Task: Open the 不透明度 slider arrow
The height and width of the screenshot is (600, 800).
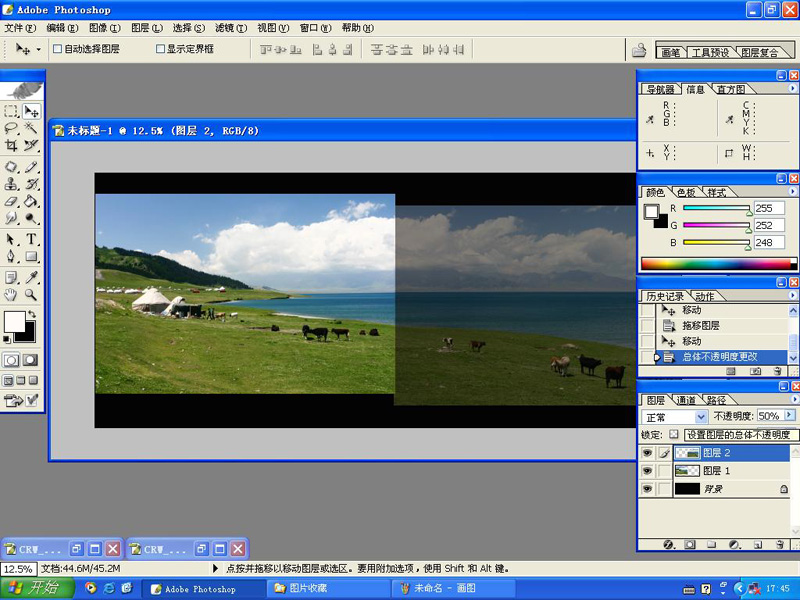Action: tap(790, 415)
